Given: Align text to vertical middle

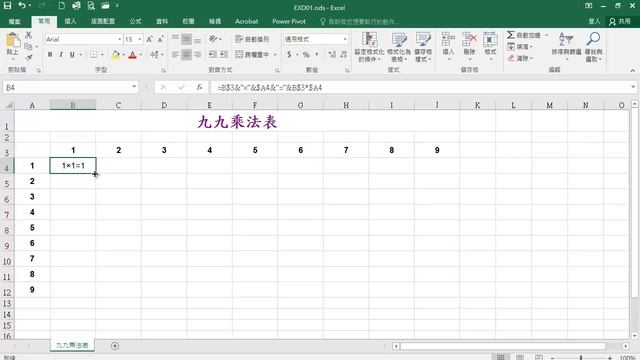Looking at the screenshot, I should pyautogui.click(x=186, y=39).
